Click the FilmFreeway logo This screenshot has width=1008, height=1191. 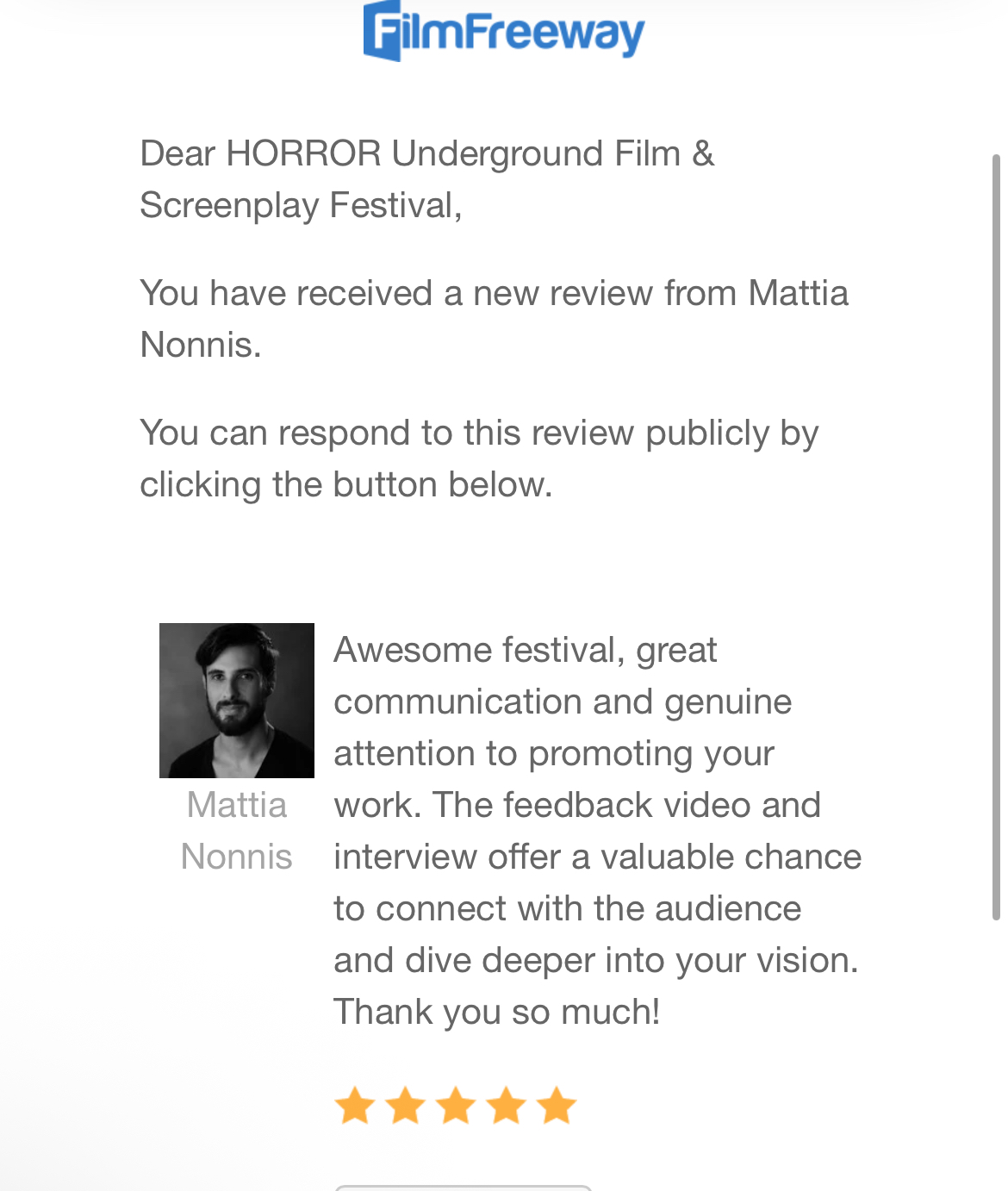tap(503, 32)
